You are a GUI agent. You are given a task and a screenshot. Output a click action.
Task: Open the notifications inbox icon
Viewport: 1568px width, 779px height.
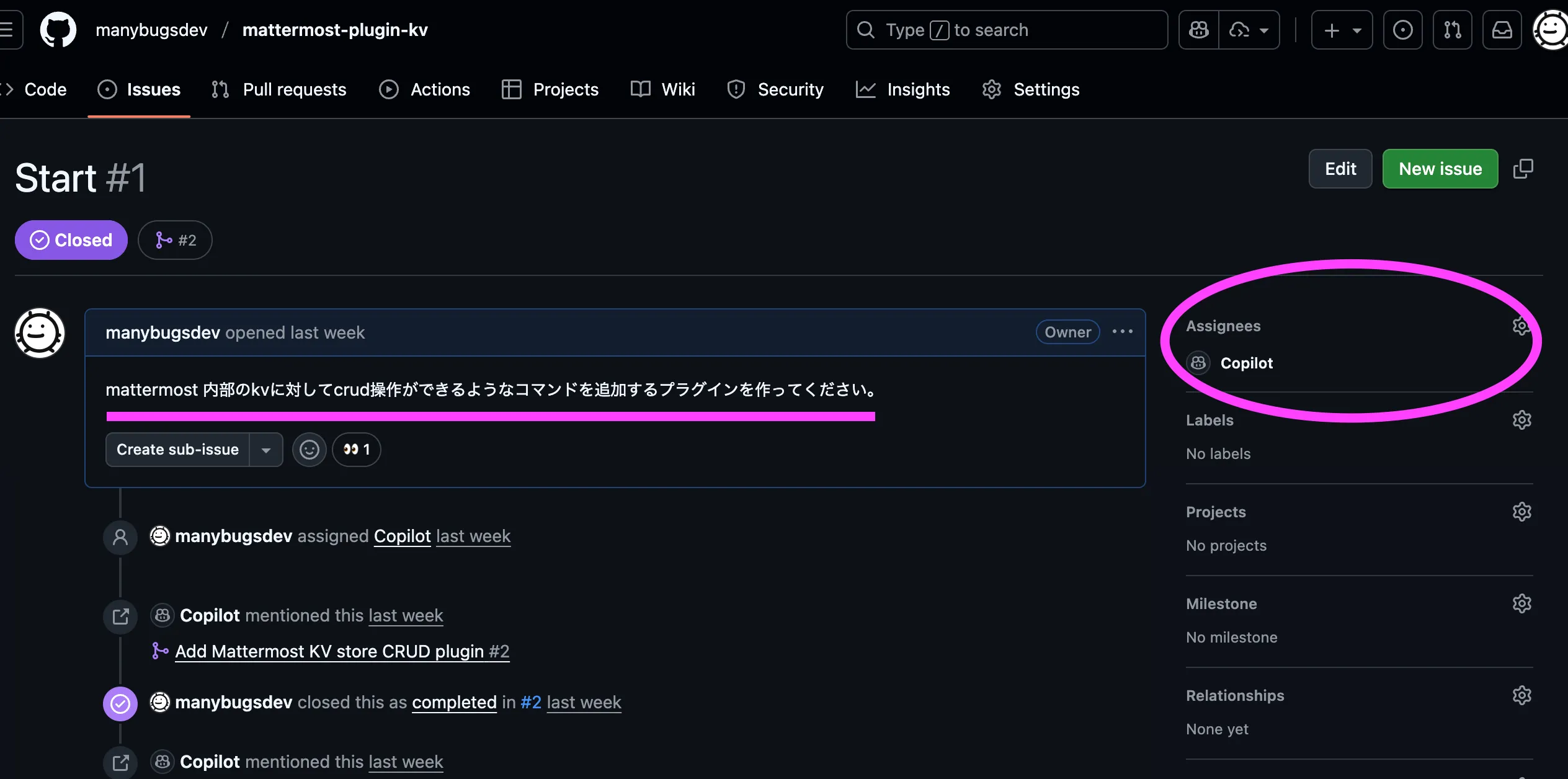[x=1502, y=30]
